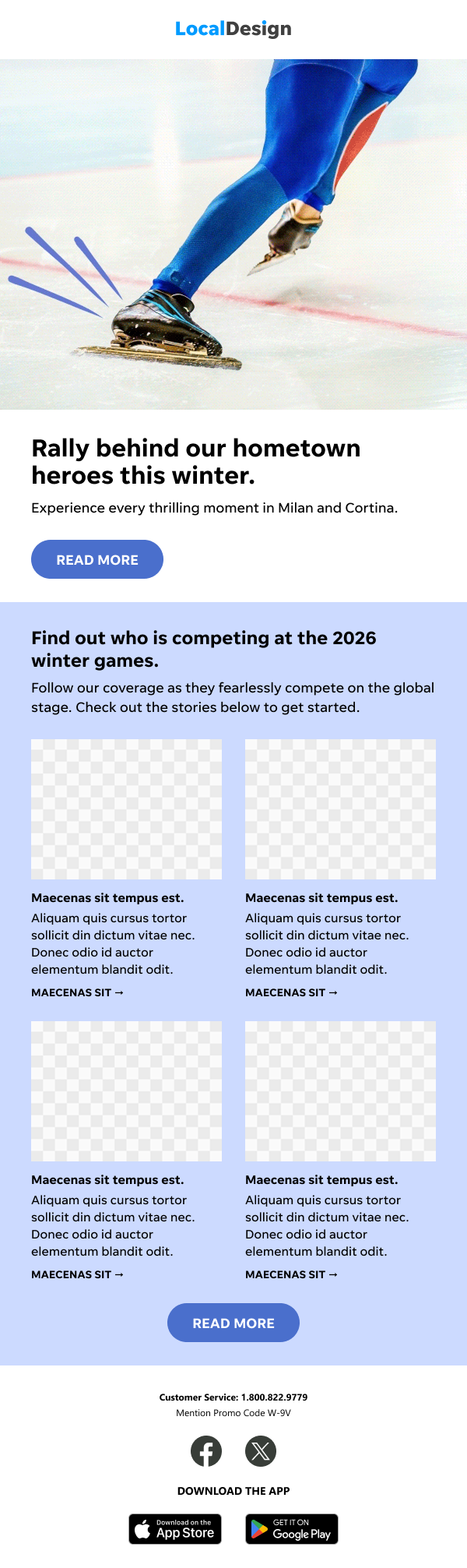Open the top-left article placeholder thumbnail

click(x=126, y=809)
